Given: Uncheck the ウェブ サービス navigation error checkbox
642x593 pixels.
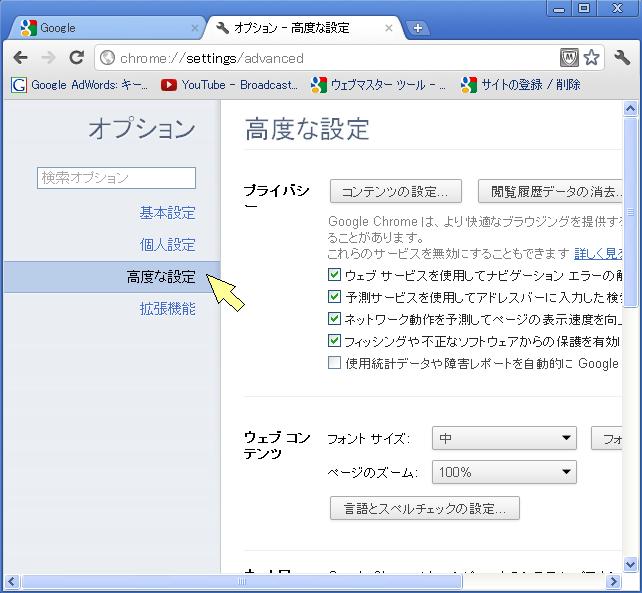Looking at the screenshot, I should tap(335, 275).
